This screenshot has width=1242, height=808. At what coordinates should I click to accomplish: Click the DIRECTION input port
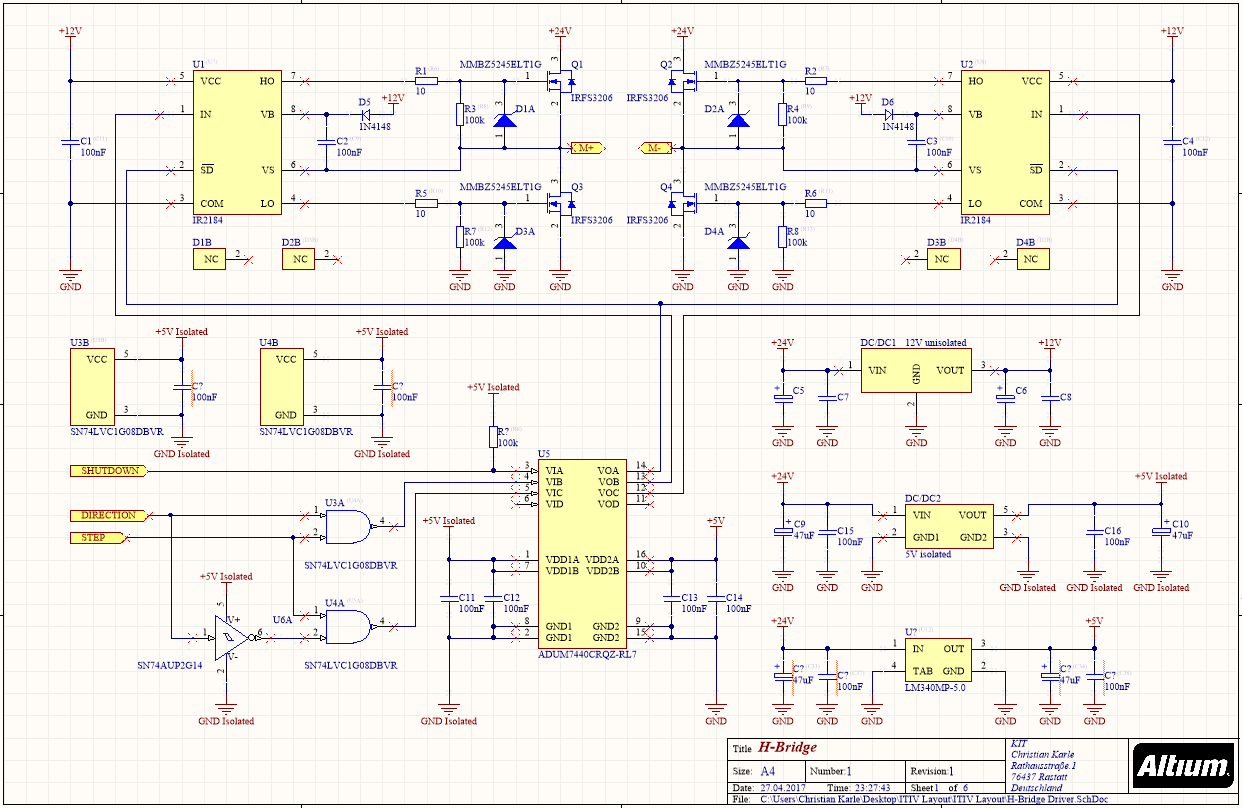pyautogui.click(x=109, y=515)
